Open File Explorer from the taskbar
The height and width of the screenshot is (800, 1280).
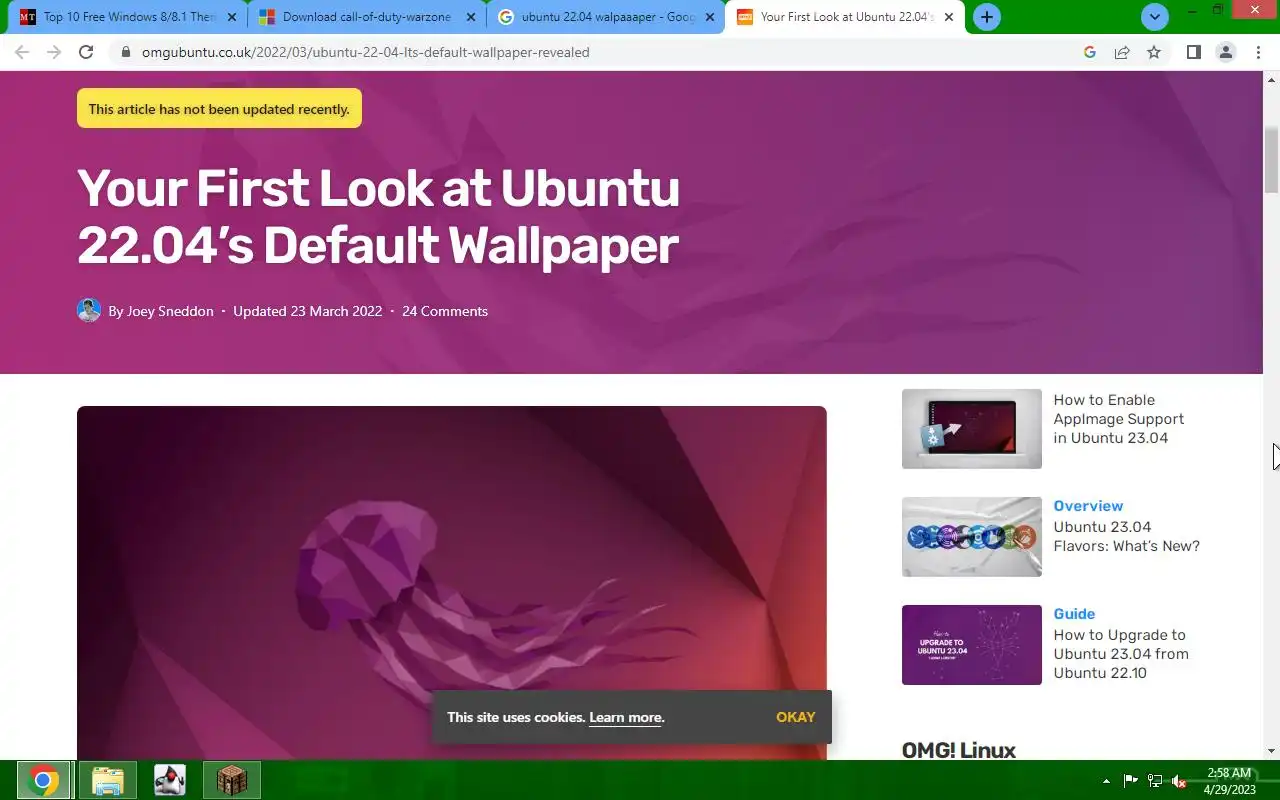107,780
